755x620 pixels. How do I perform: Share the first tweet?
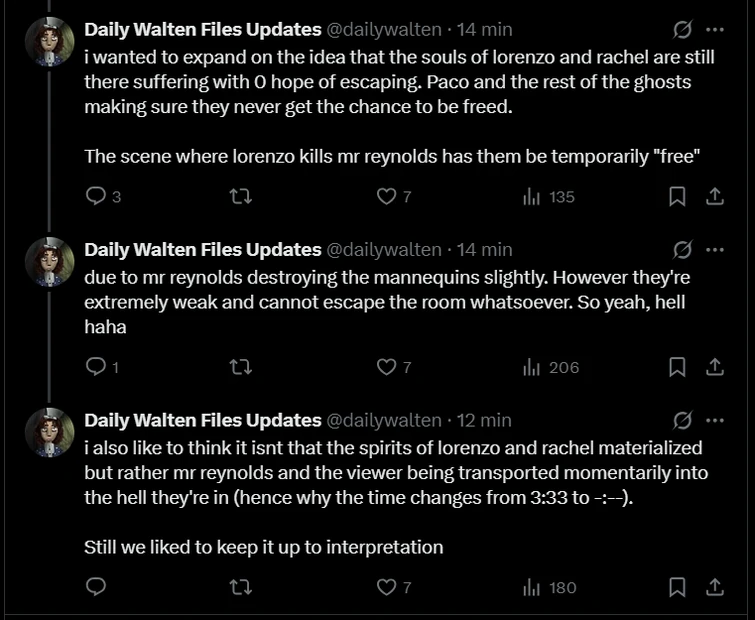click(x=715, y=197)
